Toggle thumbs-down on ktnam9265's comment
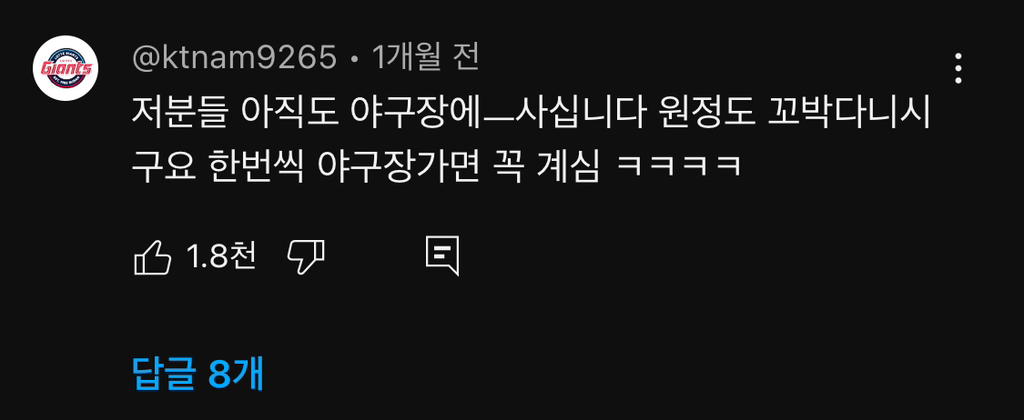The height and width of the screenshot is (420, 1024). (306, 257)
